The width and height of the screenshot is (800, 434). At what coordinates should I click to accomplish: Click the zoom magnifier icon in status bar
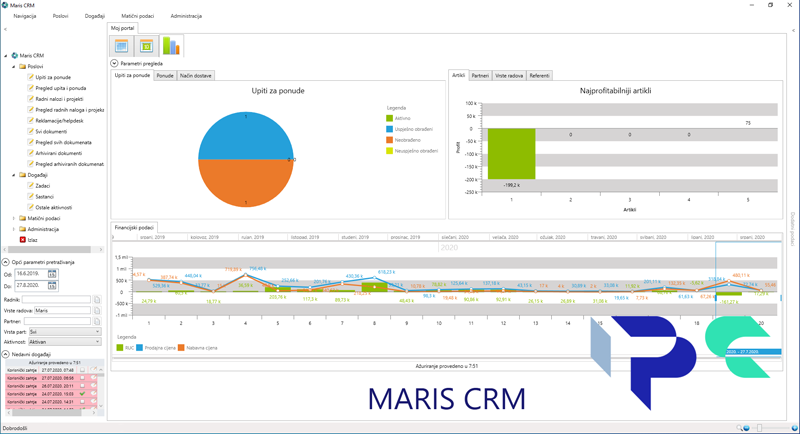(739, 428)
